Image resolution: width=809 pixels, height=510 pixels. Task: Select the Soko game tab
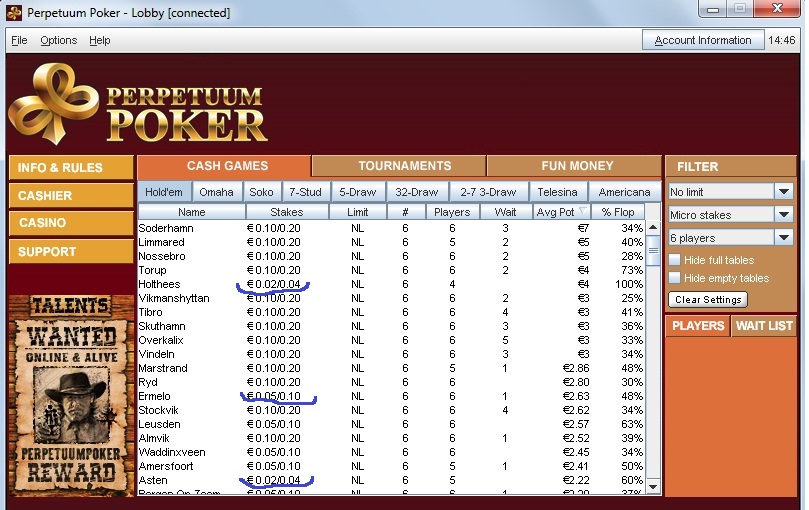click(262, 192)
